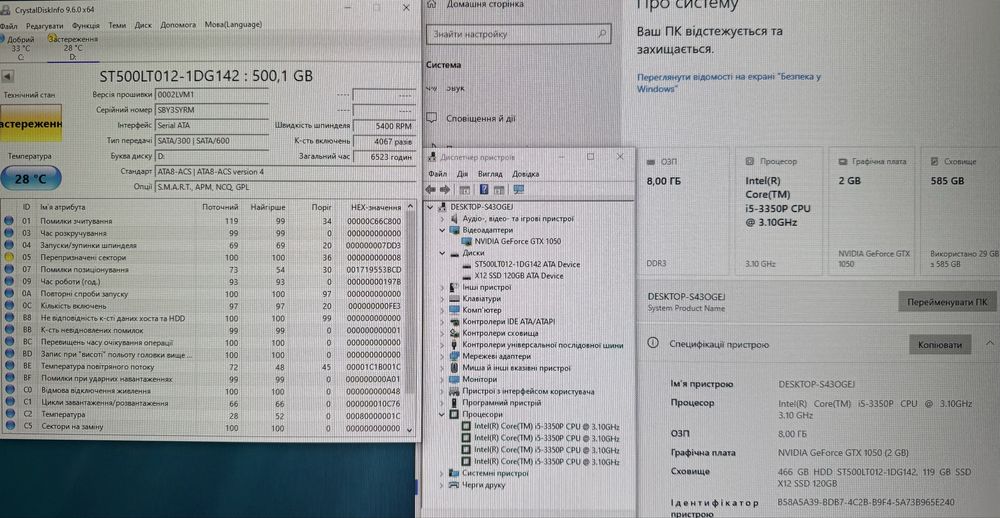
Task: Click the X12 SSD 120GB disk icon
Action: point(466,276)
